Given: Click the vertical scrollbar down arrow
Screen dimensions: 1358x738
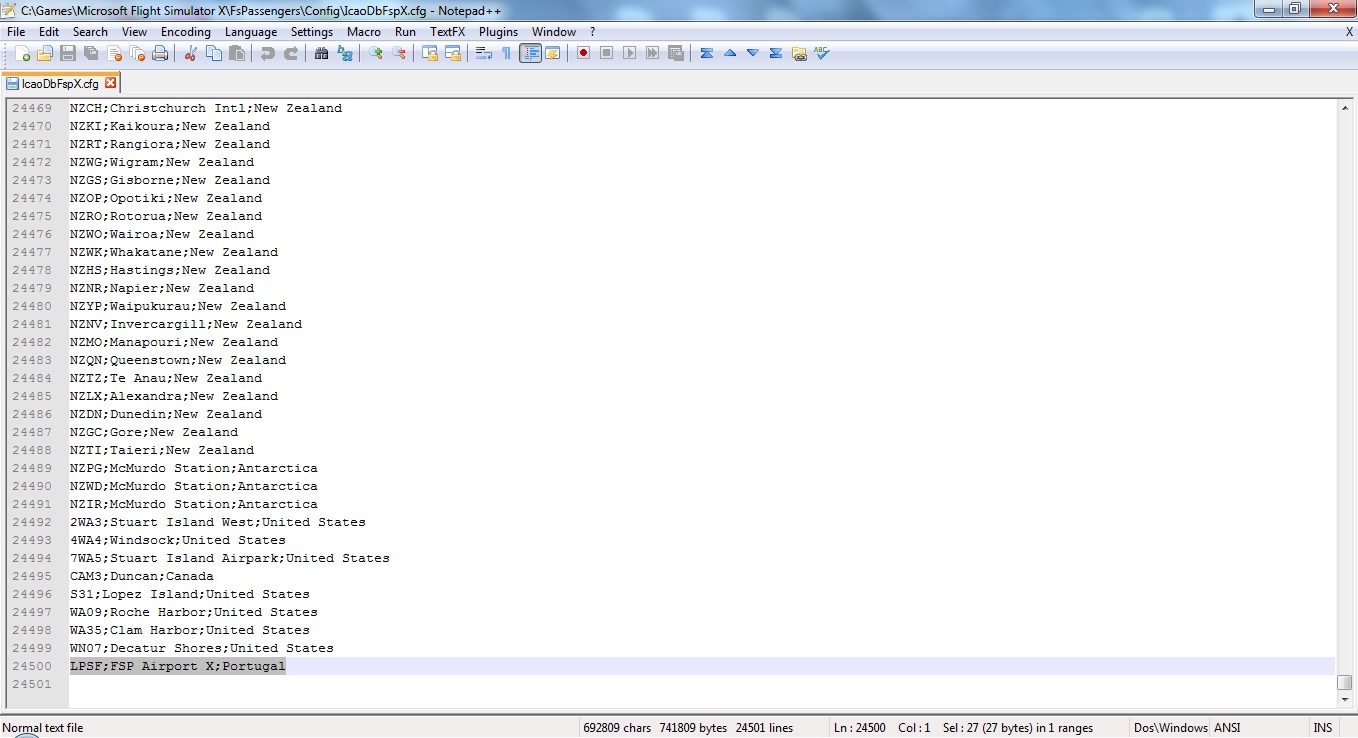Looking at the screenshot, I should pyautogui.click(x=1345, y=701).
